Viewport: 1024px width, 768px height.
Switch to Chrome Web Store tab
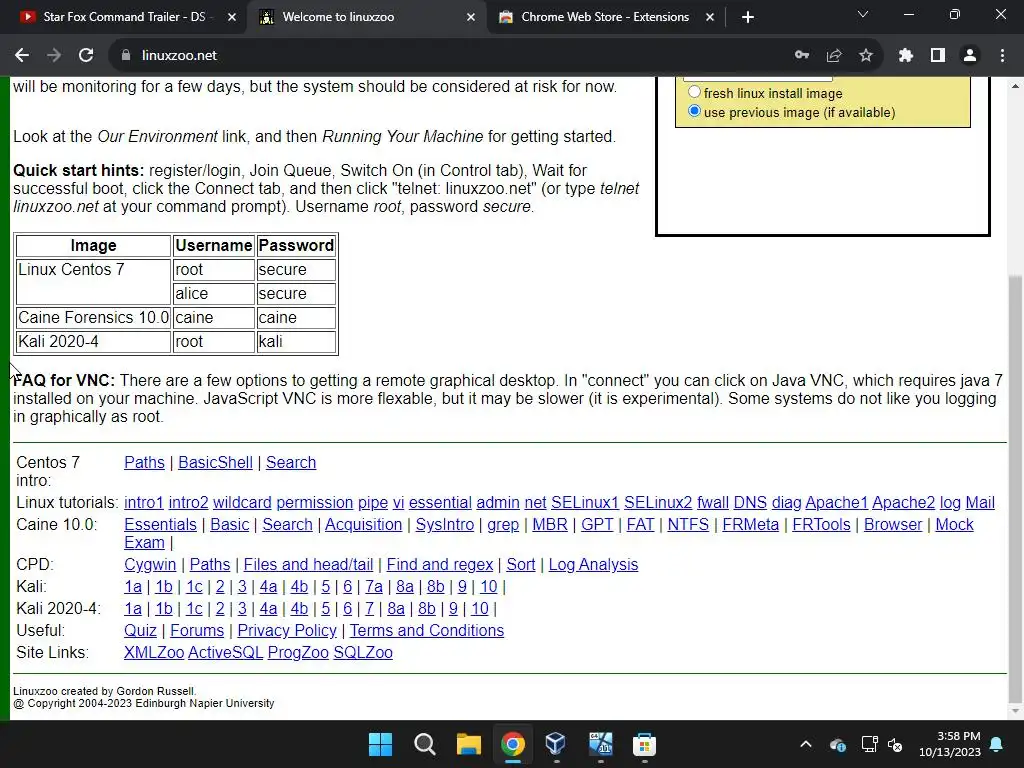605,17
